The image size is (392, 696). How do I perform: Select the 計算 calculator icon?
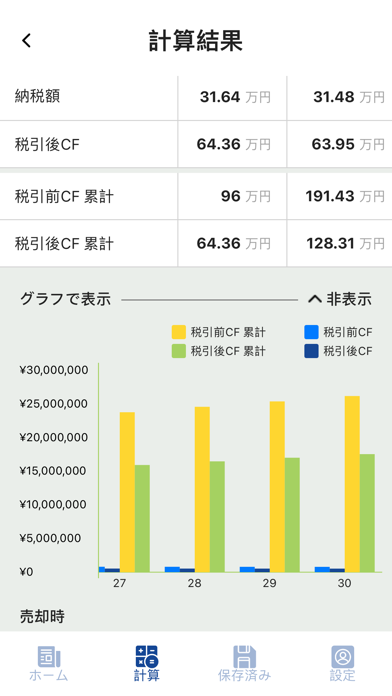[147, 656]
